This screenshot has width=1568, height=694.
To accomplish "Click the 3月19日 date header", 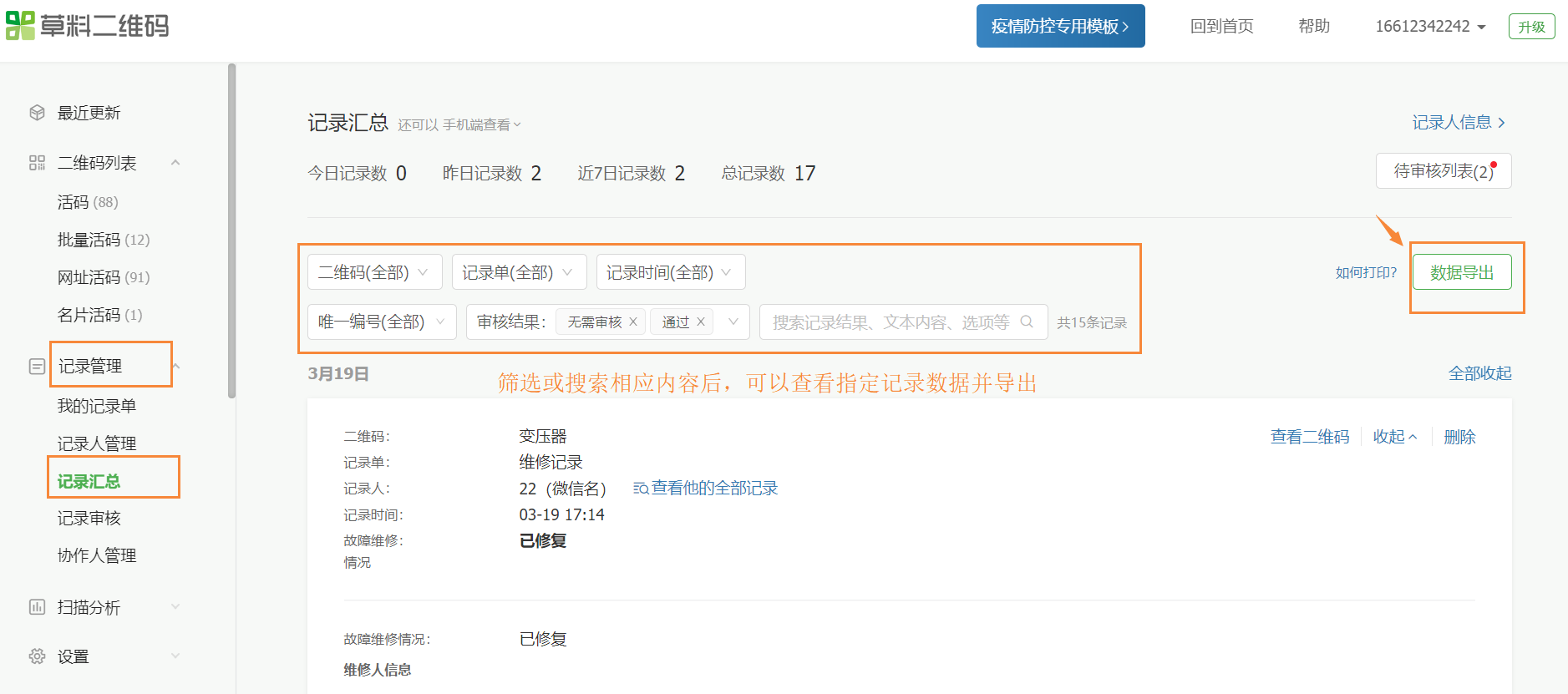I will 338,373.
